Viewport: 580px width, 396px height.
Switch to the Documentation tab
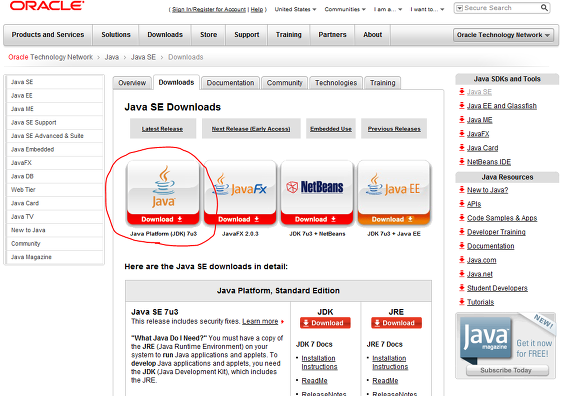230,83
